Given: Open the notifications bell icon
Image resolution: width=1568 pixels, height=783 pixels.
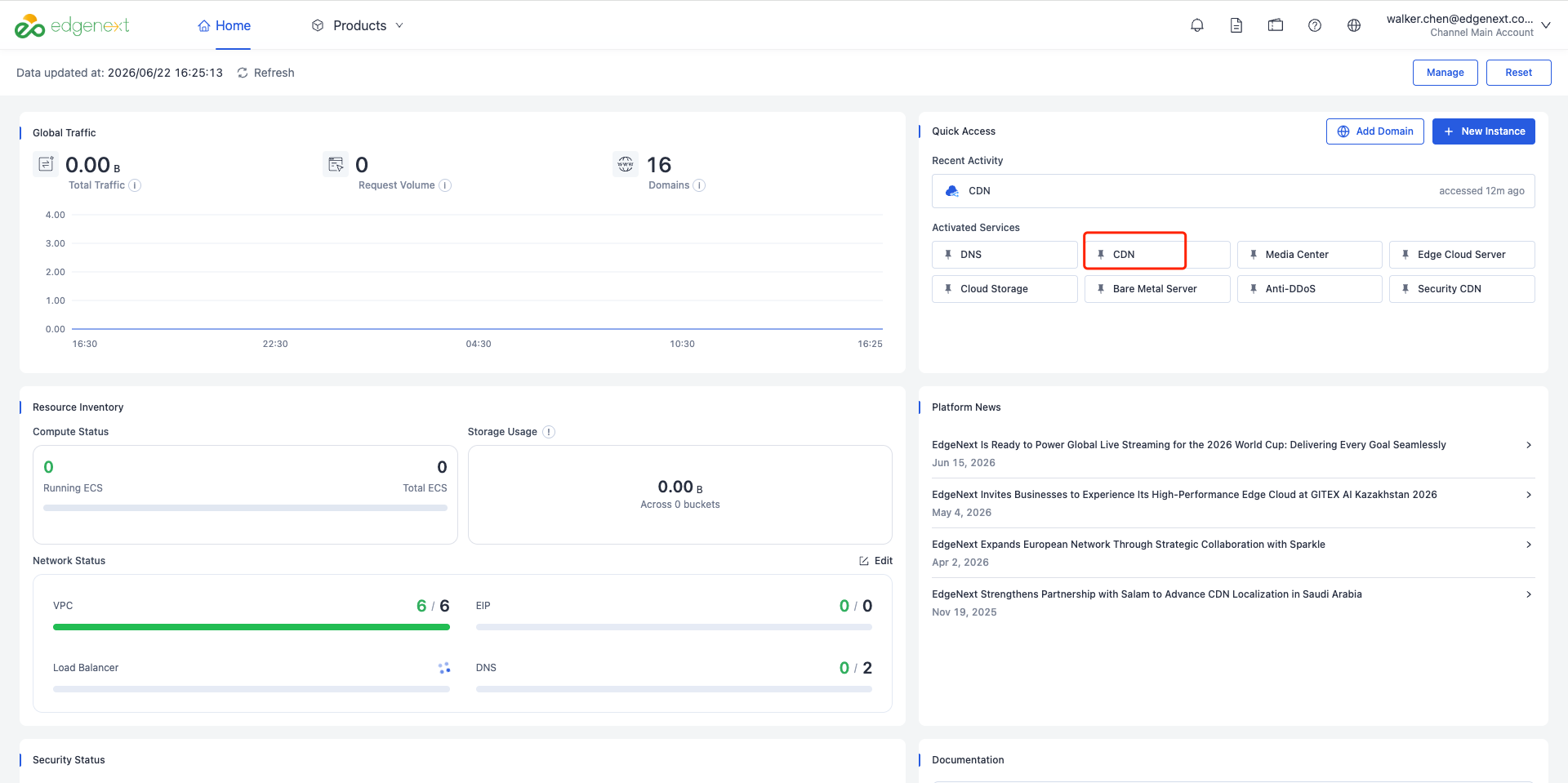Looking at the screenshot, I should [x=1197, y=25].
